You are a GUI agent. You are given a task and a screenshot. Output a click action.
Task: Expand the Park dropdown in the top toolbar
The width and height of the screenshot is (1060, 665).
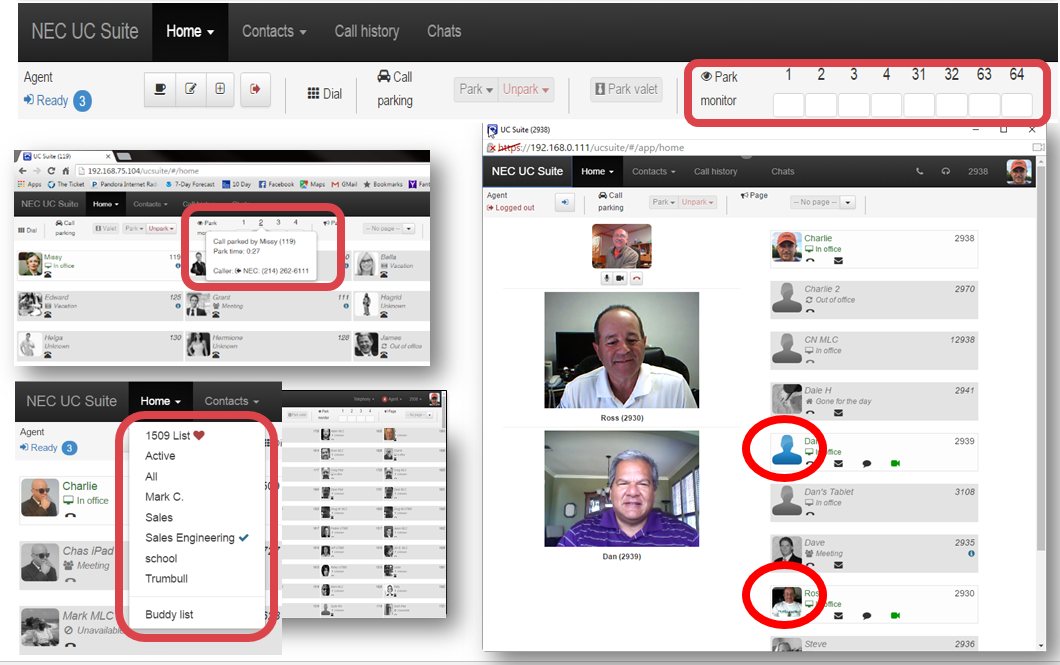(476, 89)
